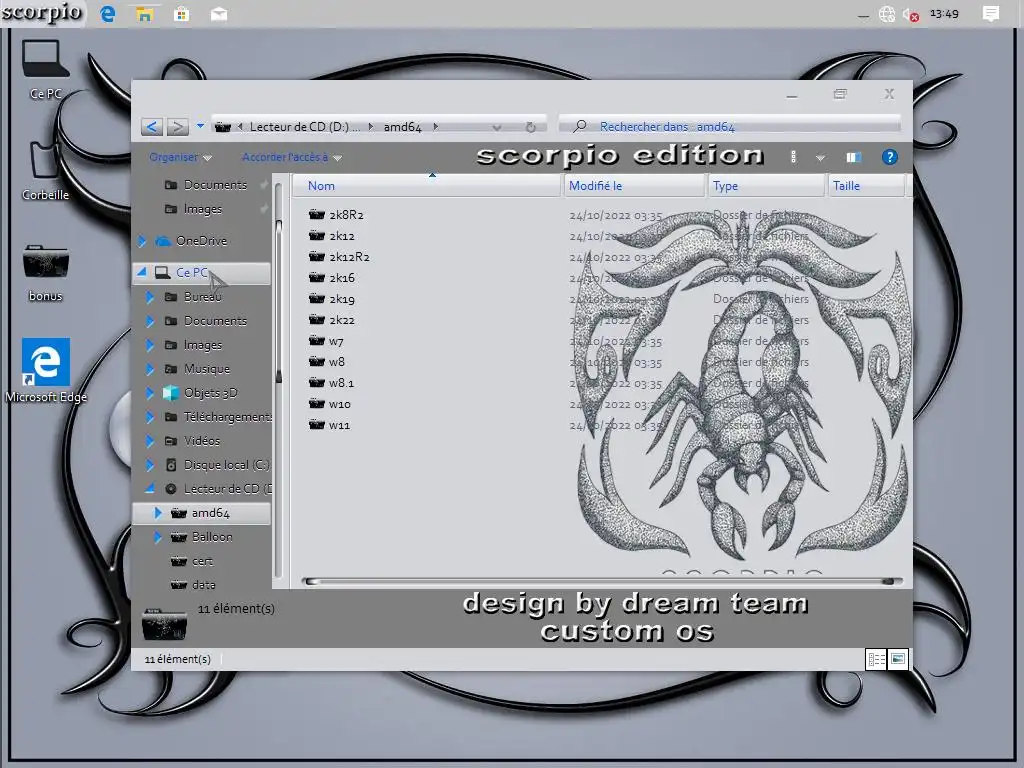This screenshot has height=768, width=1024.
Task: Open network status tray icon
Action: click(x=887, y=14)
